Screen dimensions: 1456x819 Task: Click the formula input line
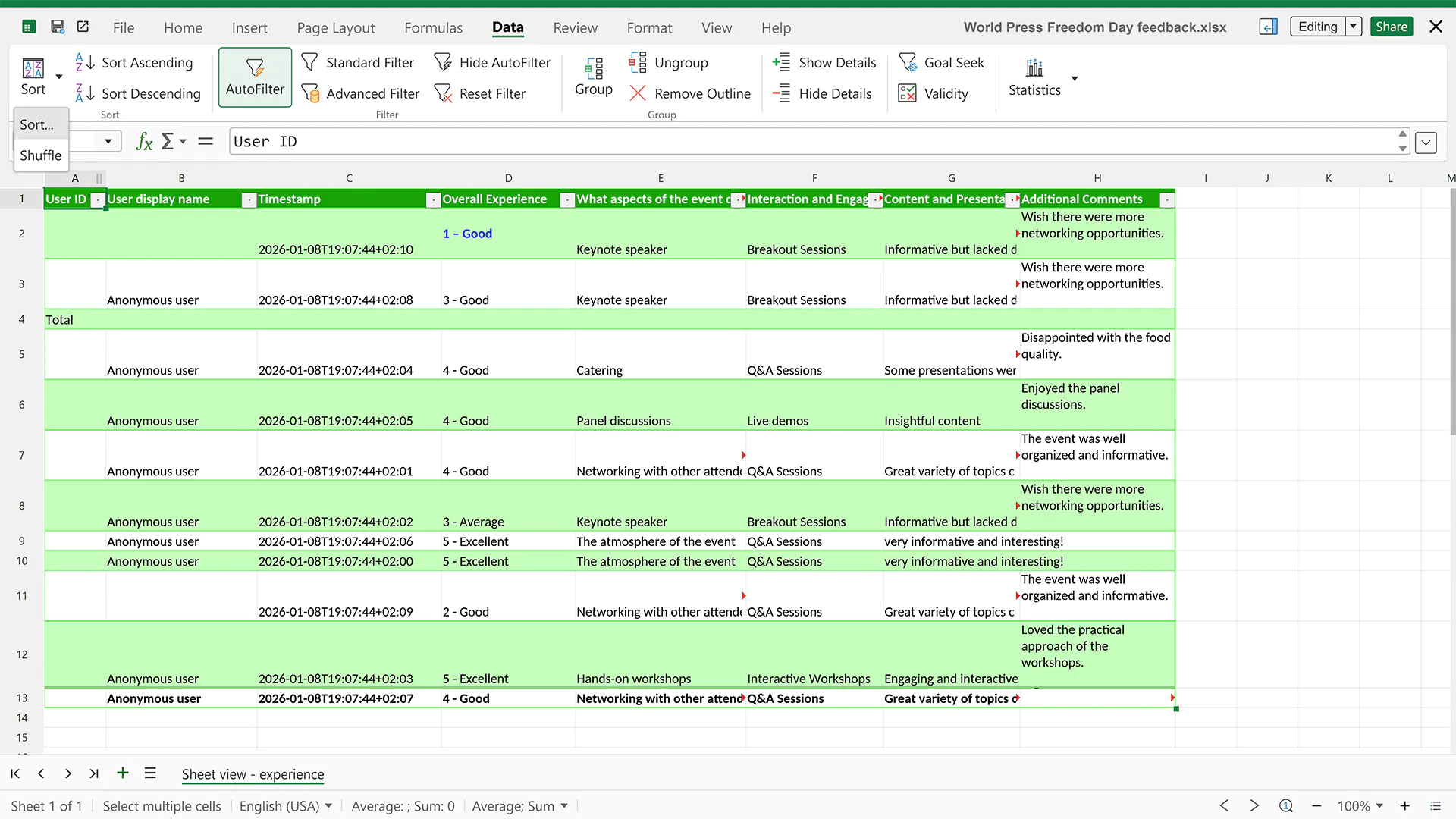[x=811, y=141]
